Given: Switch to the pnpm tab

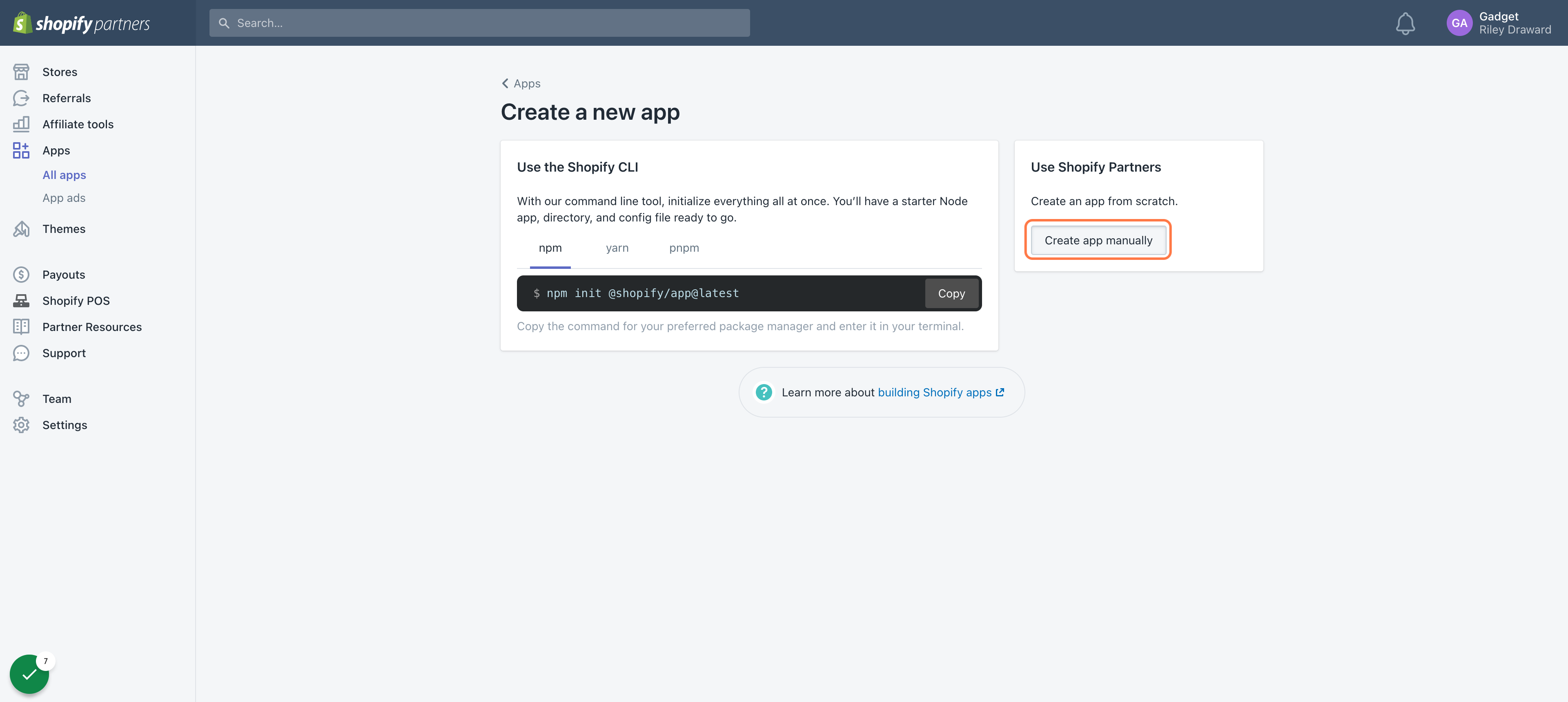Looking at the screenshot, I should (684, 248).
